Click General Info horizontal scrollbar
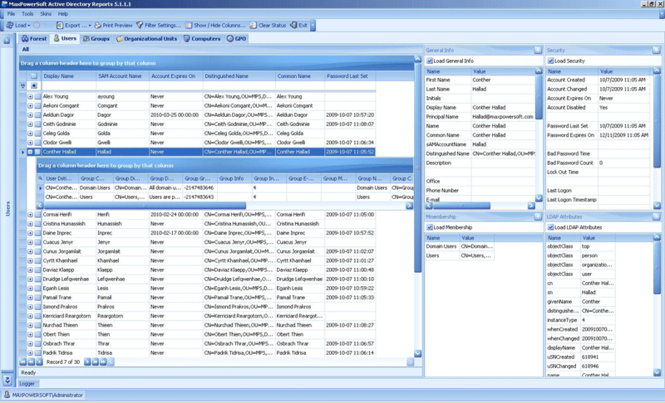Image resolution: width=665 pixels, height=403 pixels. pyautogui.click(x=461, y=206)
